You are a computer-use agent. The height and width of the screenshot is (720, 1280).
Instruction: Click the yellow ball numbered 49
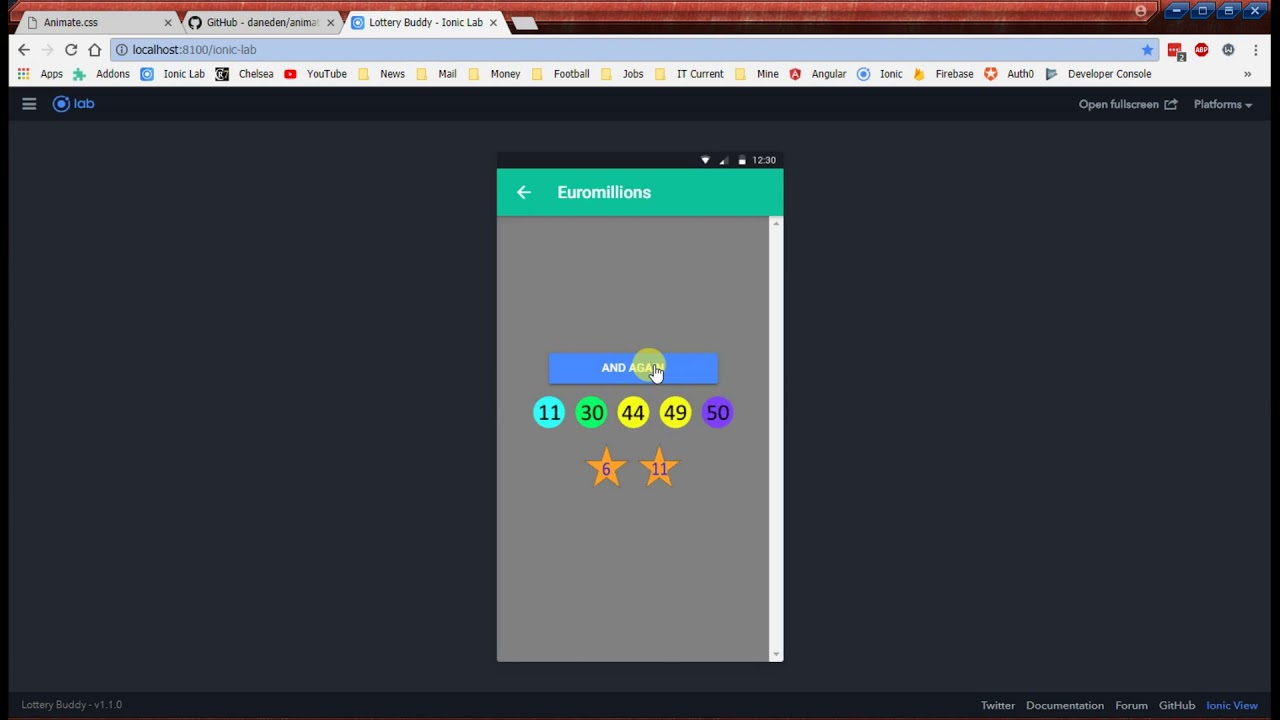click(x=675, y=413)
